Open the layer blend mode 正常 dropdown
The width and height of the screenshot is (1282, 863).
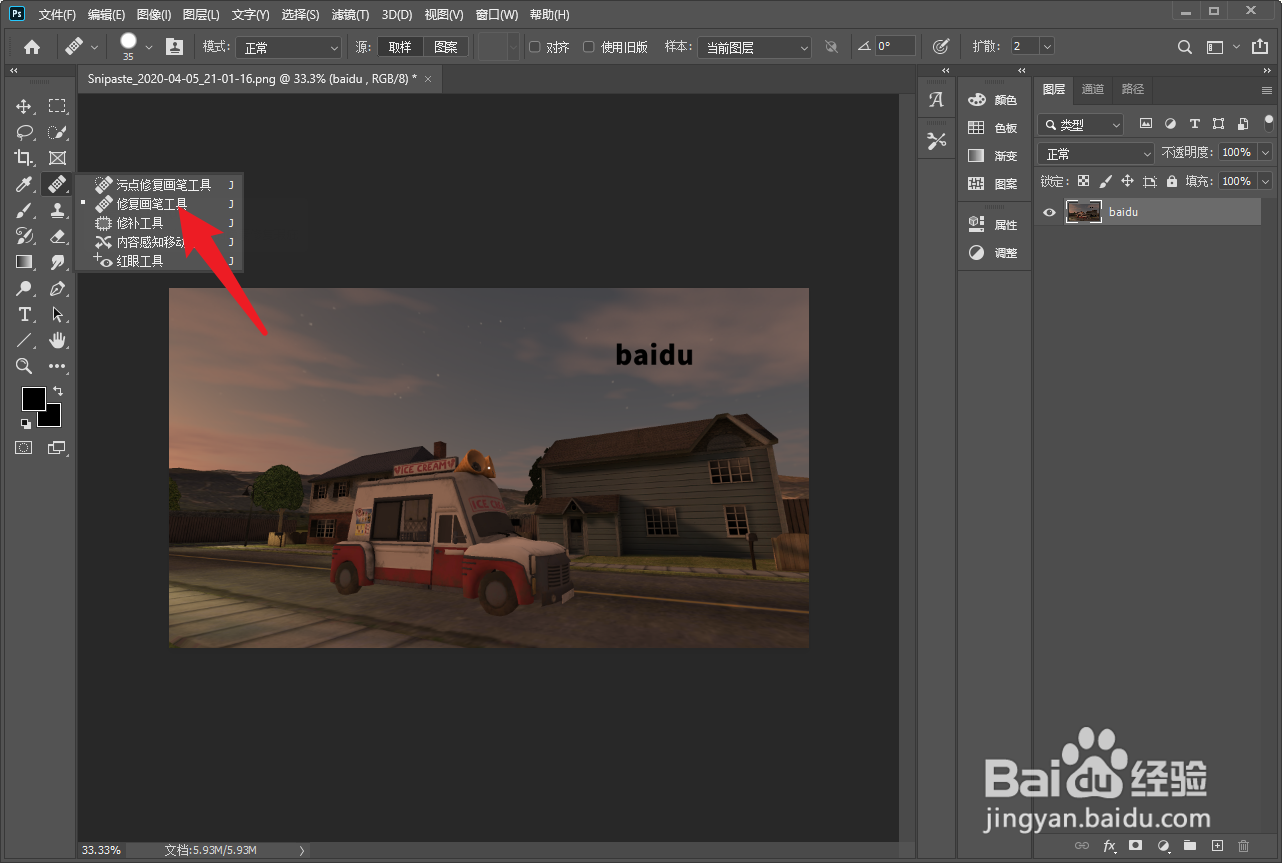pyautogui.click(x=1096, y=154)
